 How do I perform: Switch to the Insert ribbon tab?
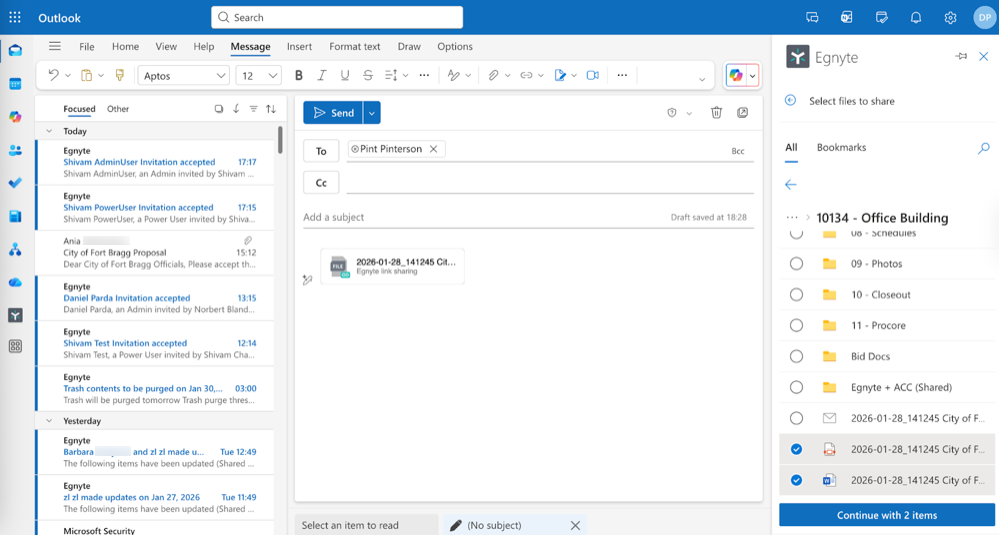299,46
